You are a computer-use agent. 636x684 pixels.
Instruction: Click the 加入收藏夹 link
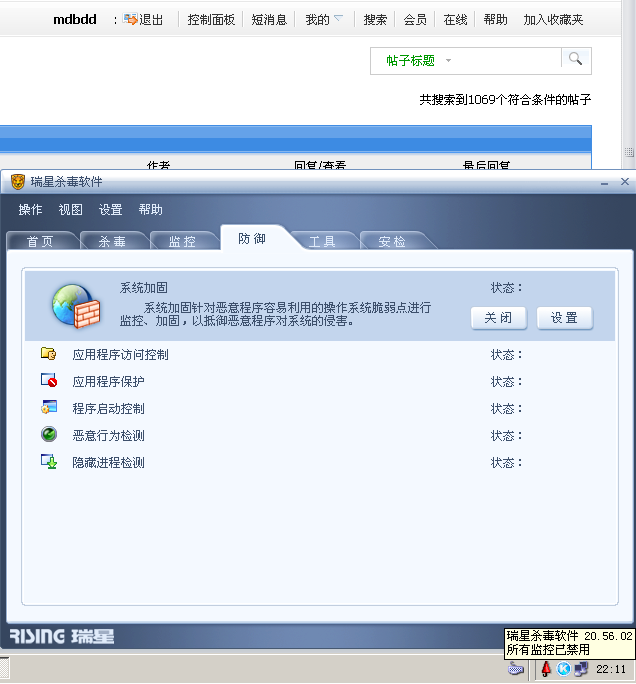tap(553, 20)
